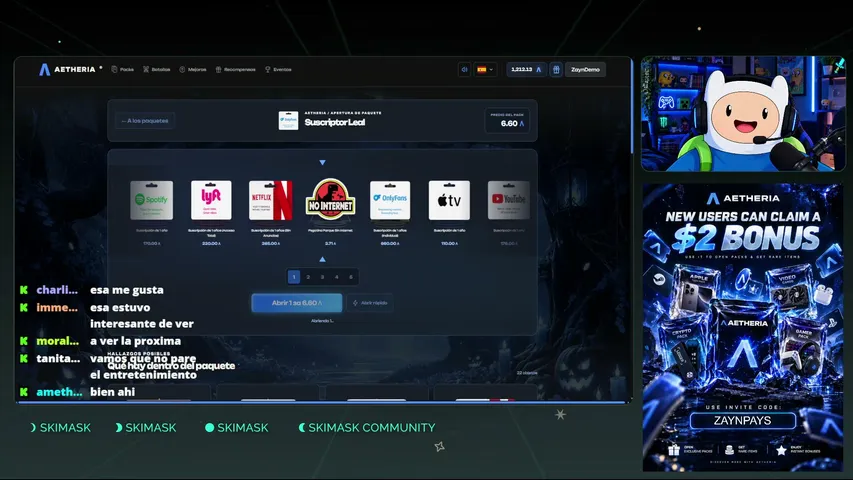Click the 'Abrir 1' open pack button

(x=297, y=303)
